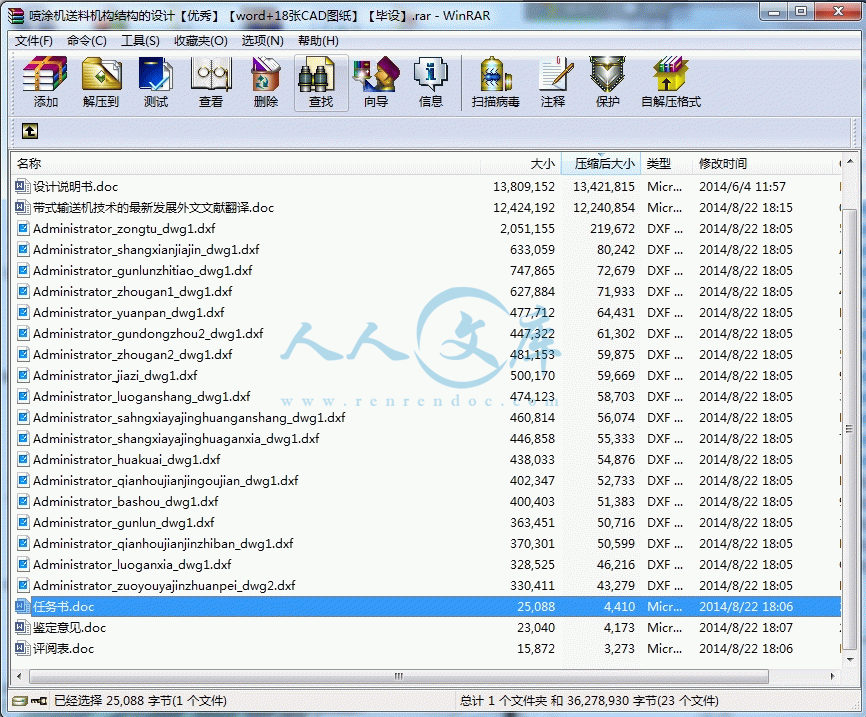Click horizontal scrollbar left arrow

pos(19,676)
